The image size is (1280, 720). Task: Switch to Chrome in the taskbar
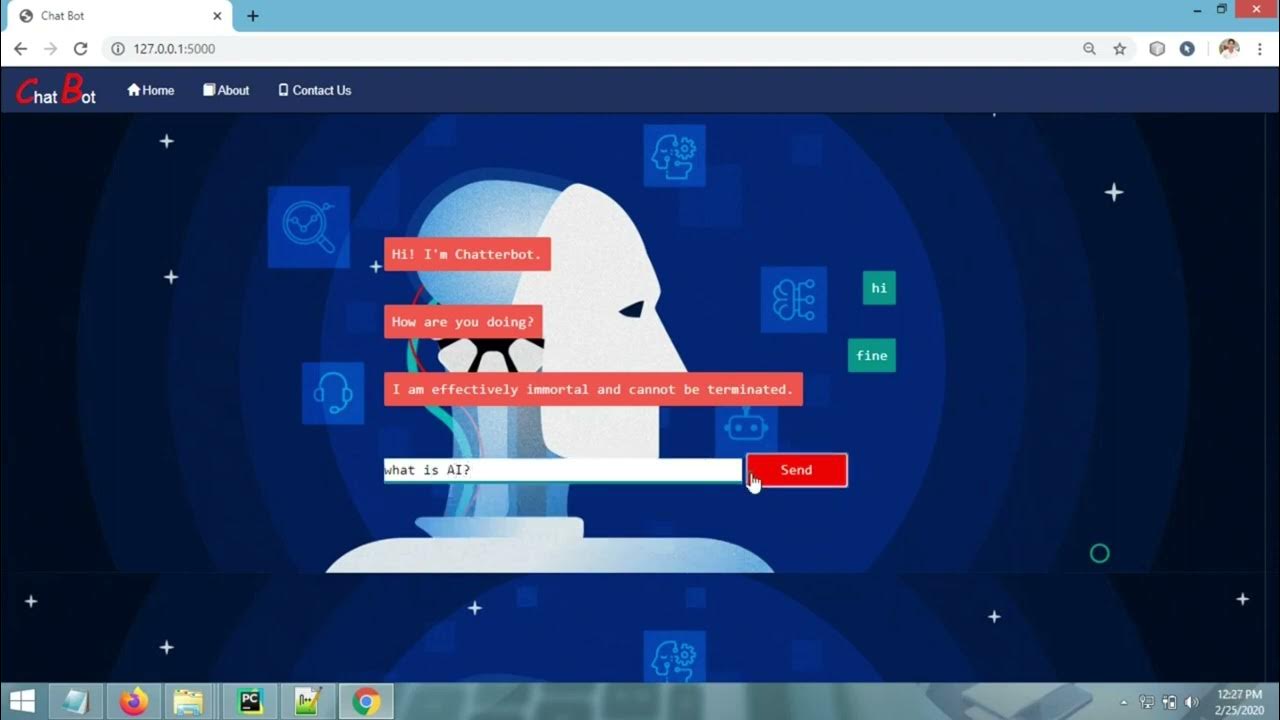coord(366,702)
